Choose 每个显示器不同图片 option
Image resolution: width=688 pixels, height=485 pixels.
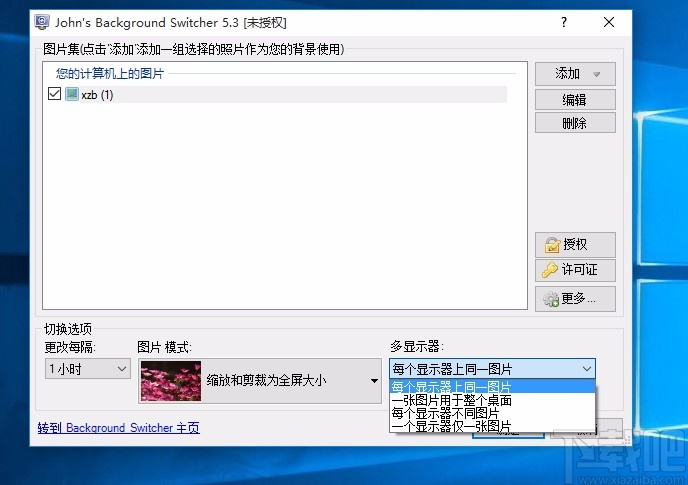492,413
